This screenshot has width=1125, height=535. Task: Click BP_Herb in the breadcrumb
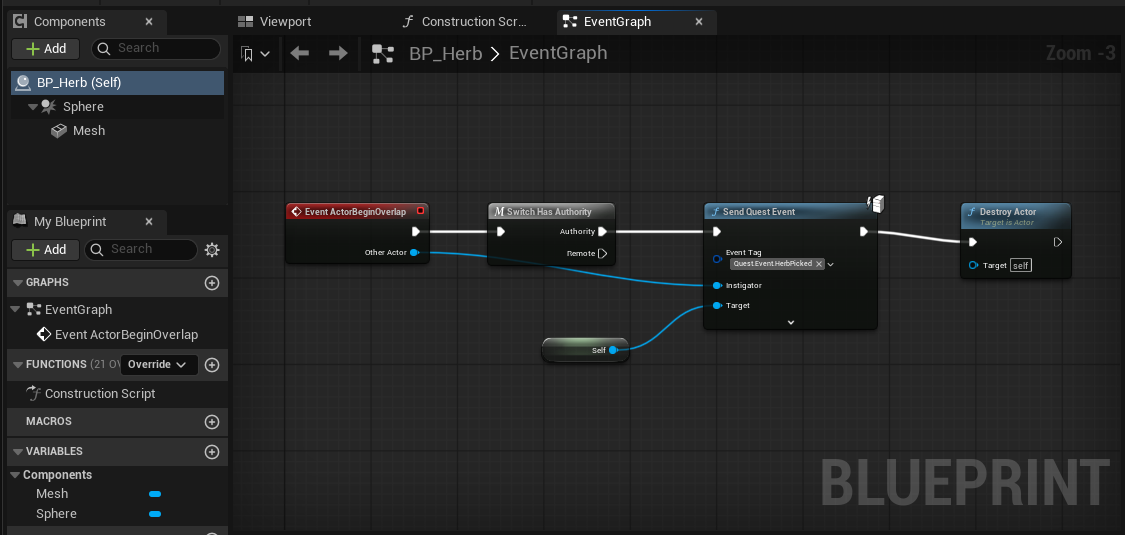pyautogui.click(x=446, y=54)
